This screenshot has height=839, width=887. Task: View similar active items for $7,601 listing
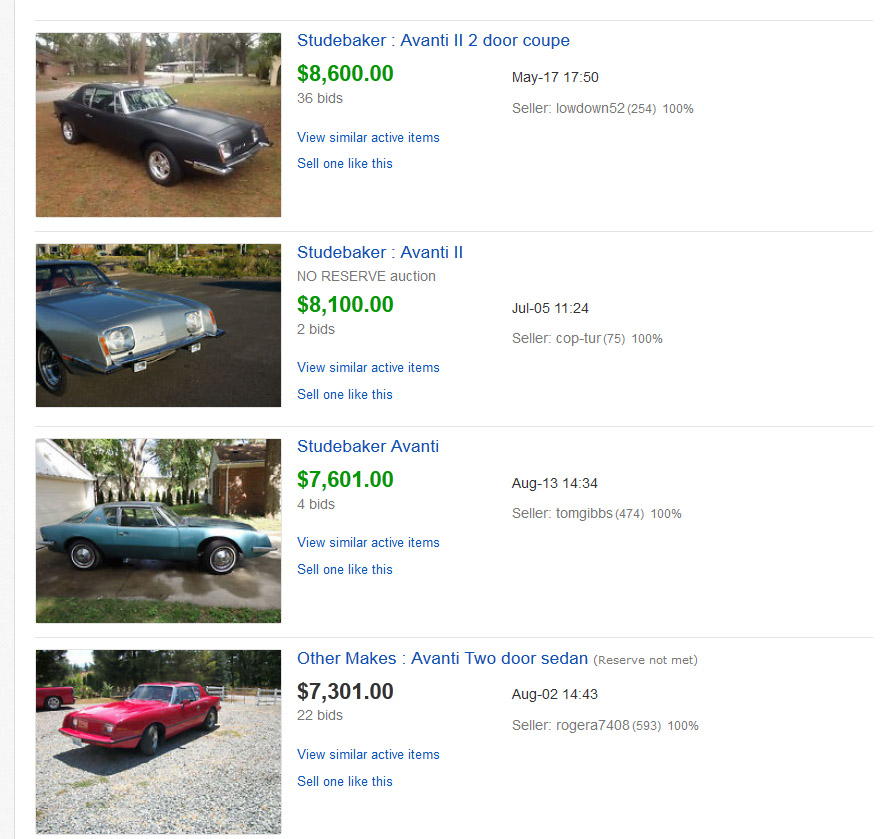[368, 542]
